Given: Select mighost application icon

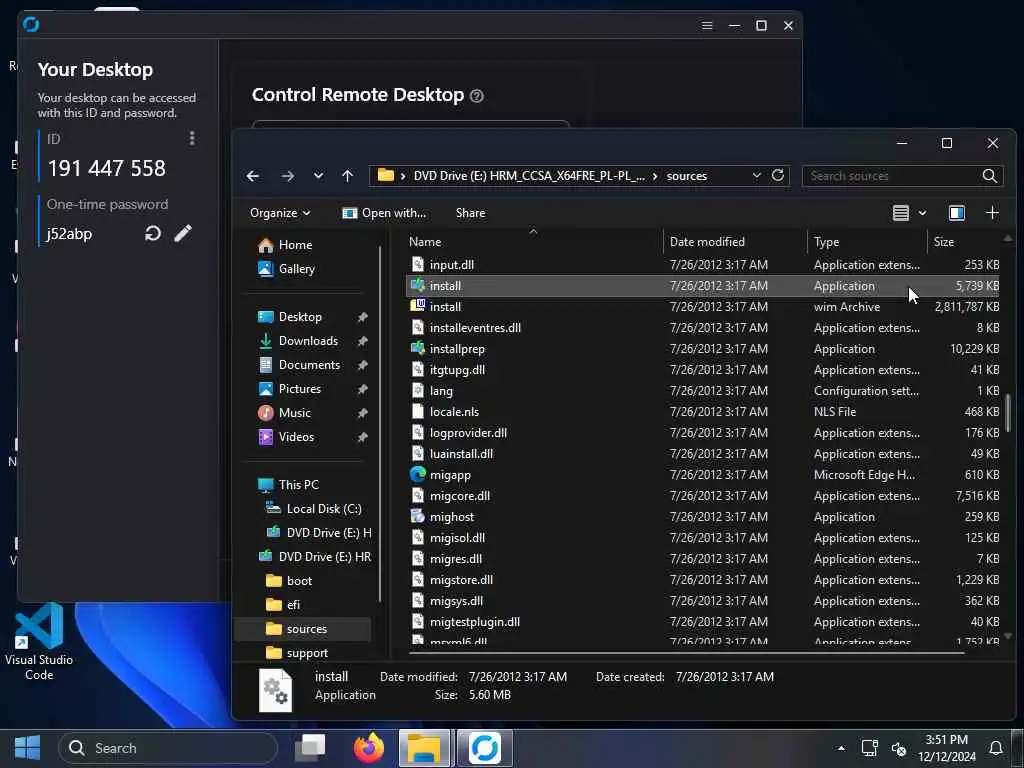Looking at the screenshot, I should [418, 516].
